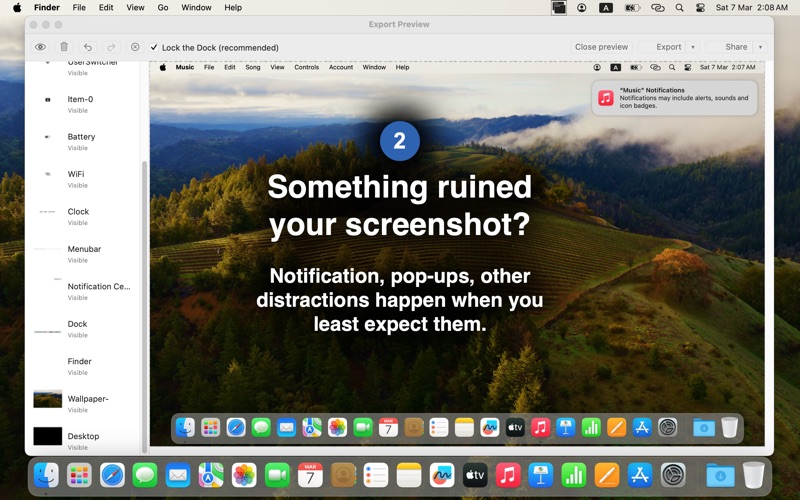
Task: Click the redo arrow toolbar icon
Action: click(x=111, y=47)
